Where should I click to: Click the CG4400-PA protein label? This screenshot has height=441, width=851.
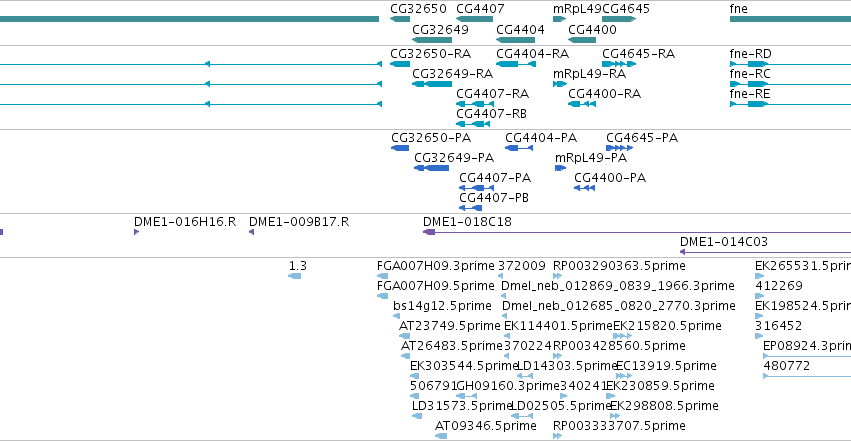[610, 178]
